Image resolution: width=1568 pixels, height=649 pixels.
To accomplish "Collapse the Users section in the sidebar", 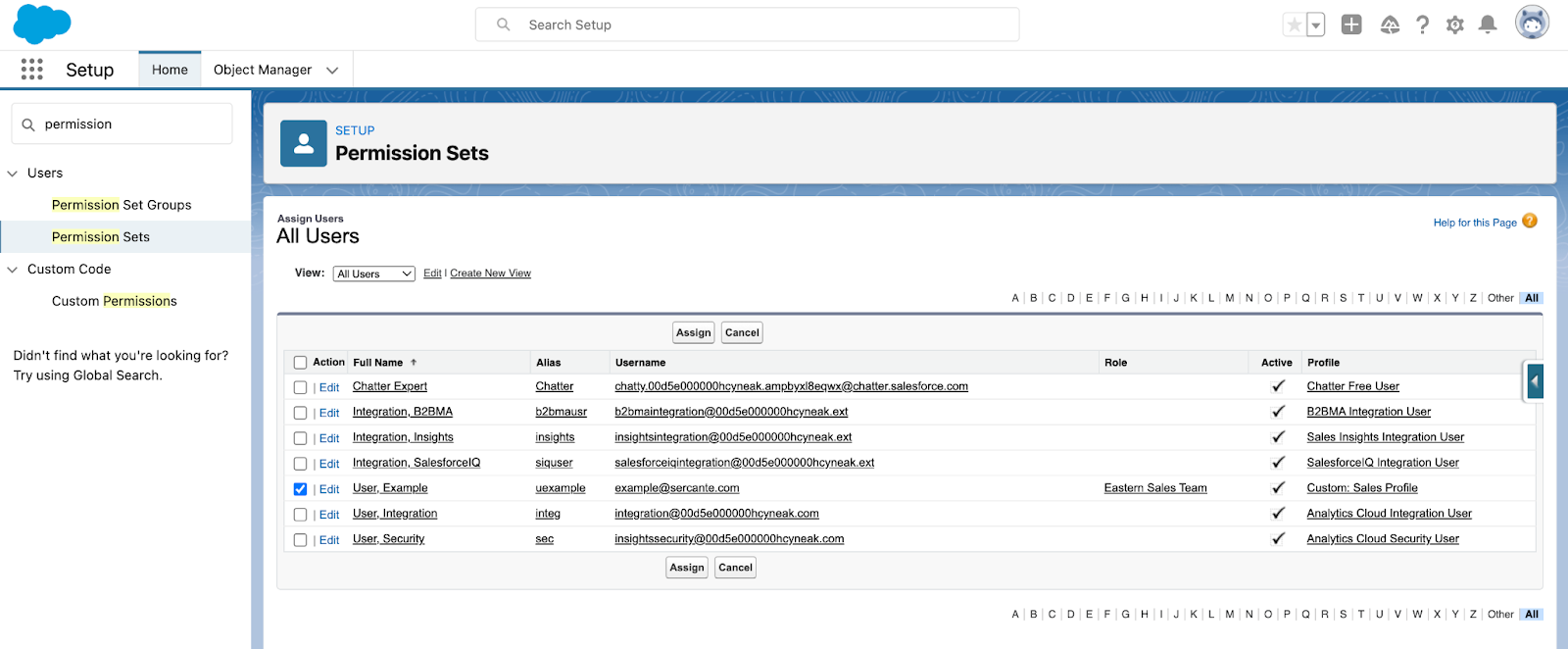I will tap(13, 174).
